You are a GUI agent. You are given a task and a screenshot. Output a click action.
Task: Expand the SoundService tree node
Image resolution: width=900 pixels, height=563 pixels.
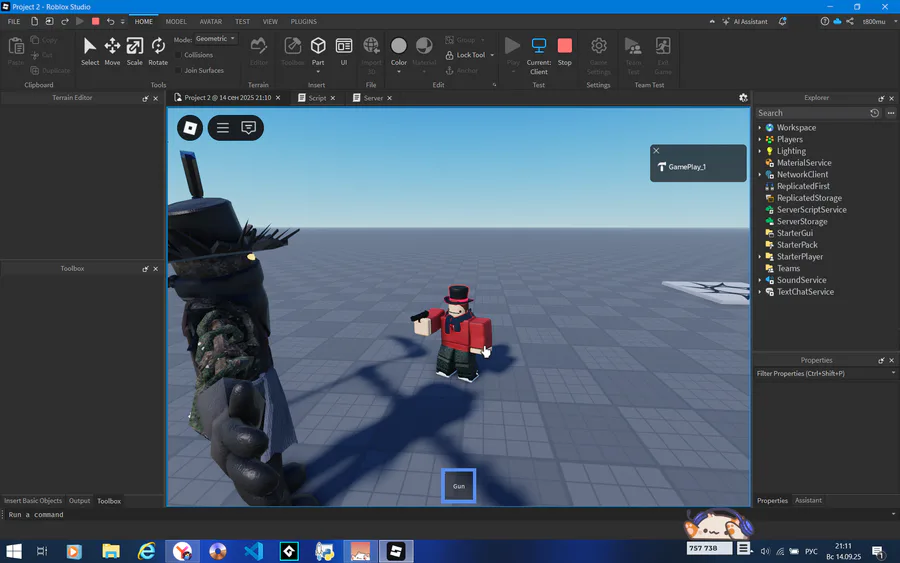[x=760, y=280]
